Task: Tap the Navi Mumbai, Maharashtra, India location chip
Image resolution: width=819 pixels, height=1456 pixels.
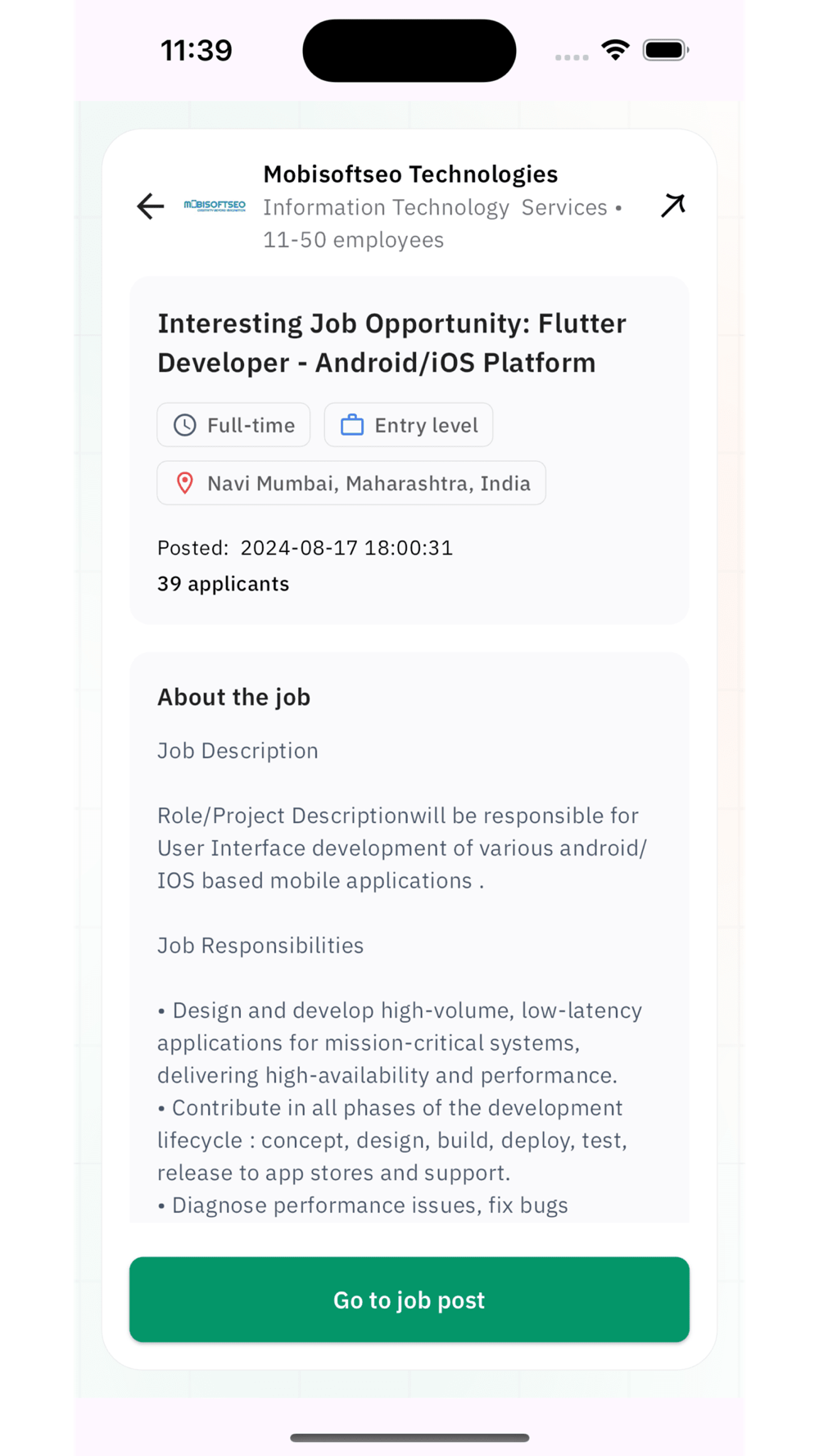Action: click(351, 483)
